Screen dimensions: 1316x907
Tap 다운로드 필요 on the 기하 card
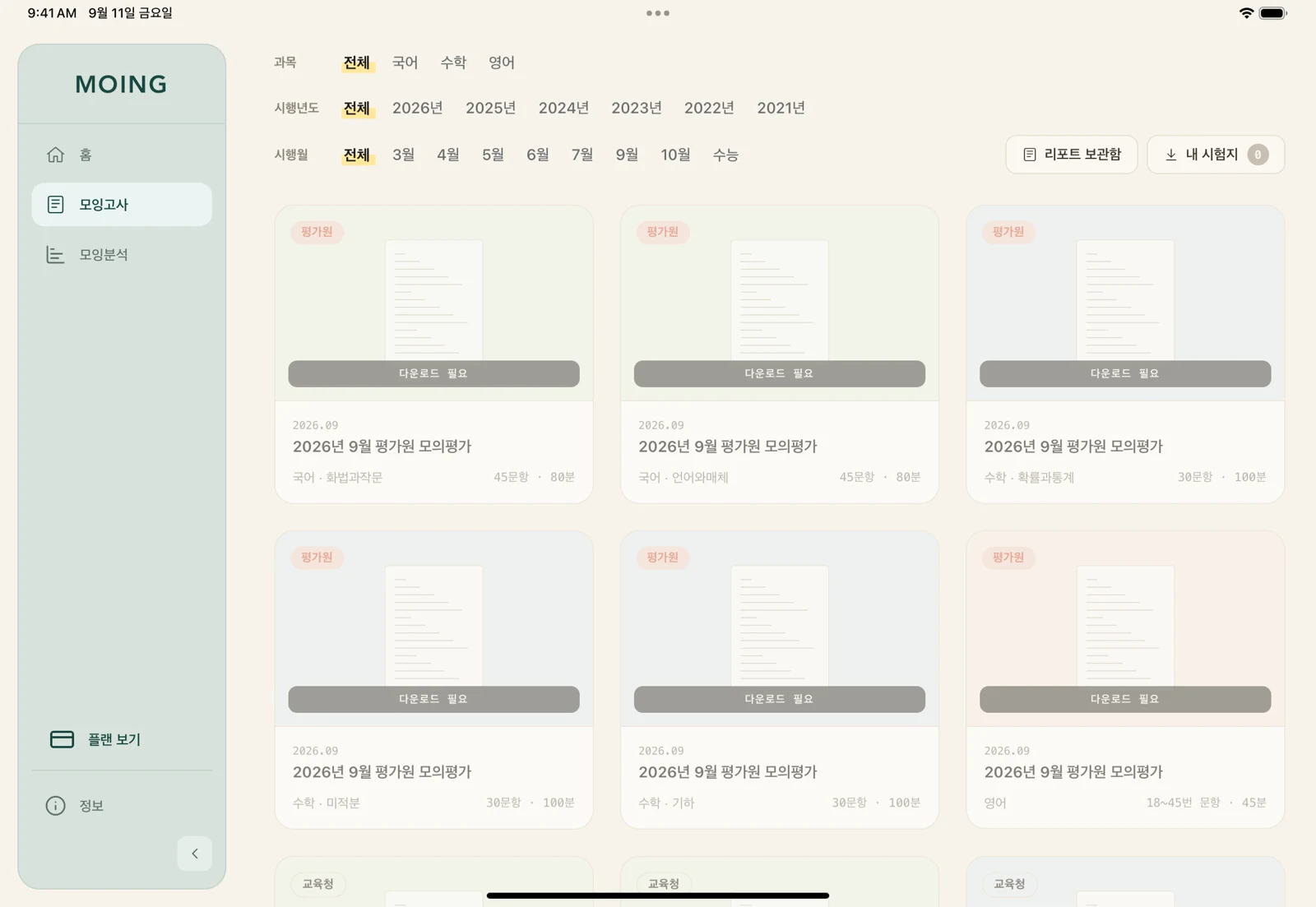[x=780, y=699]
